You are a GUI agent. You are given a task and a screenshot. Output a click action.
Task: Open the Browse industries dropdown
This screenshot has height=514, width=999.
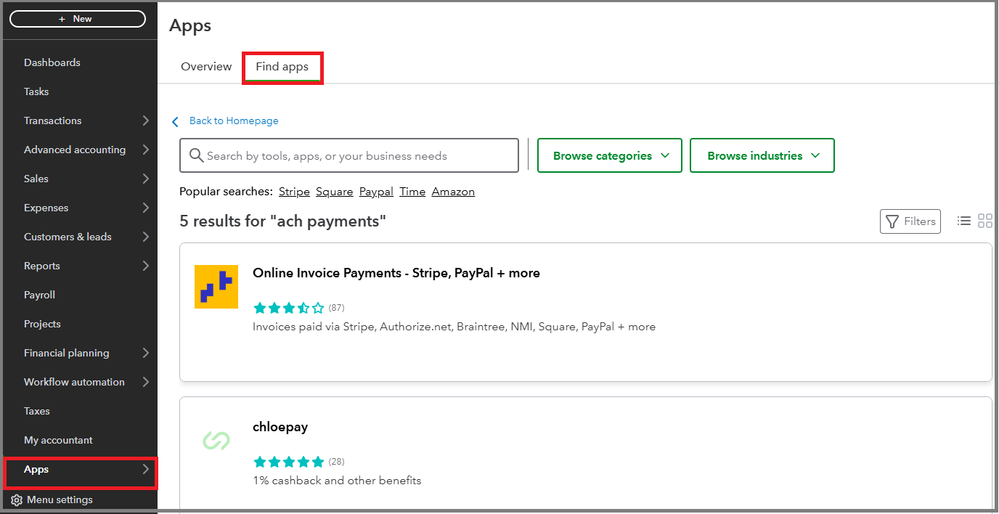[762, 155]
